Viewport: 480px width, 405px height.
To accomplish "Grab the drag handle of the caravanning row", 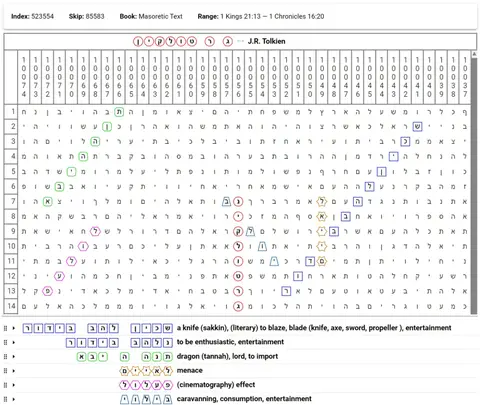I will (5, 399).
